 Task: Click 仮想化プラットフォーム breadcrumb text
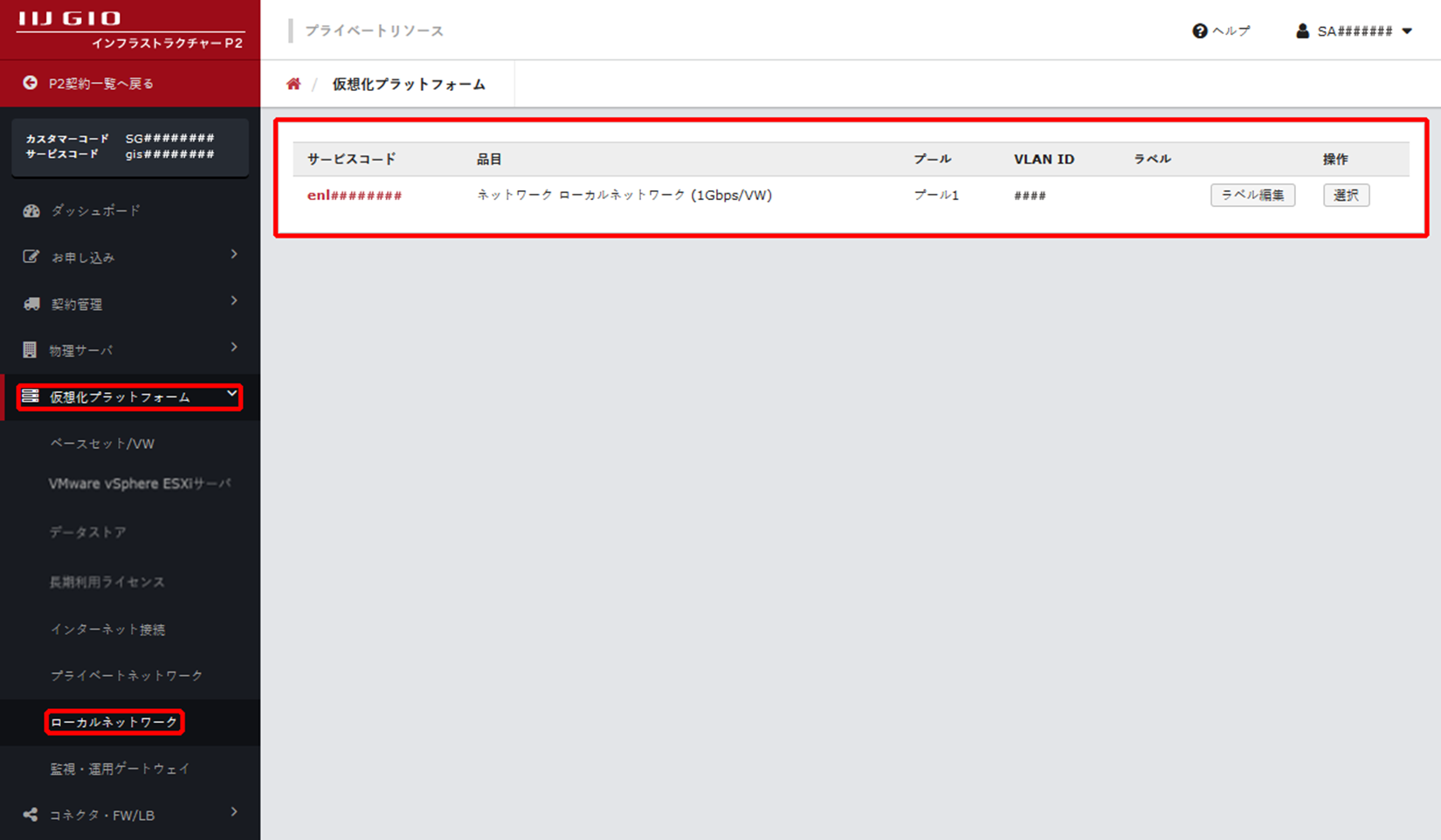pyautogui.click(x=409, y=85)
